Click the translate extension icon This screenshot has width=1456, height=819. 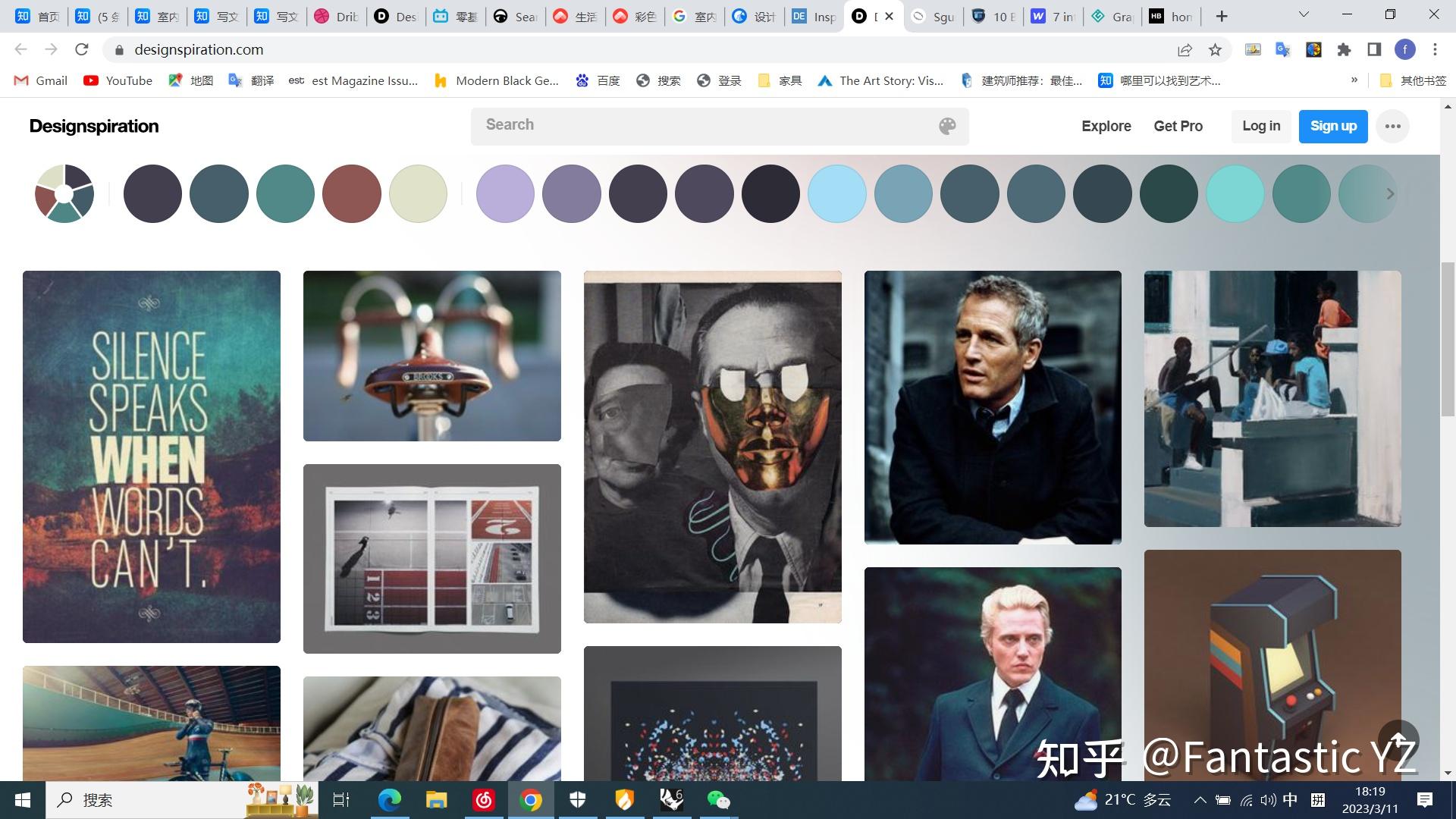click(1283, 49)
